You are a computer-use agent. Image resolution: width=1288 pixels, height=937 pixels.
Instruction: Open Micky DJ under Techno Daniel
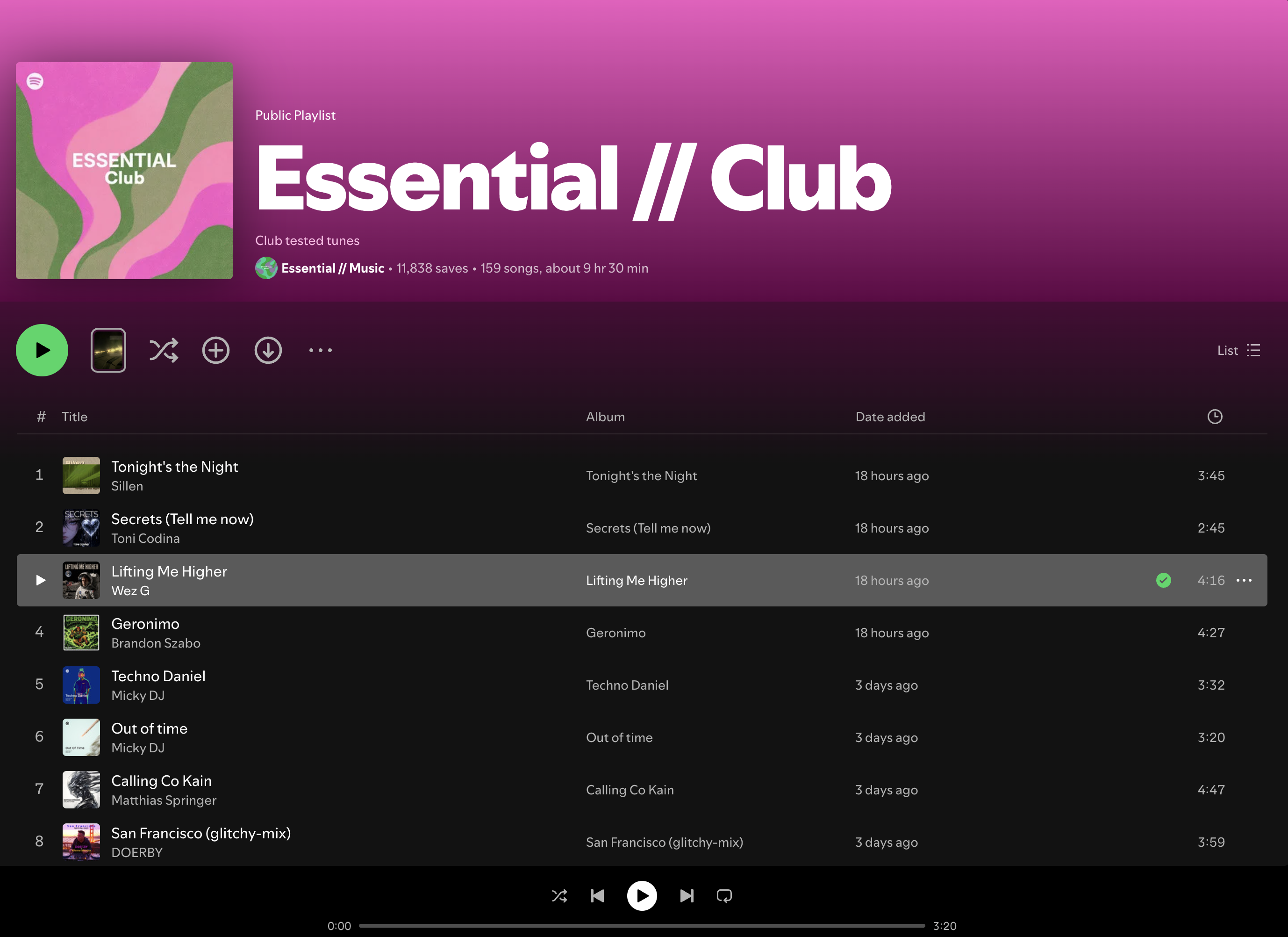pos(138,696)
